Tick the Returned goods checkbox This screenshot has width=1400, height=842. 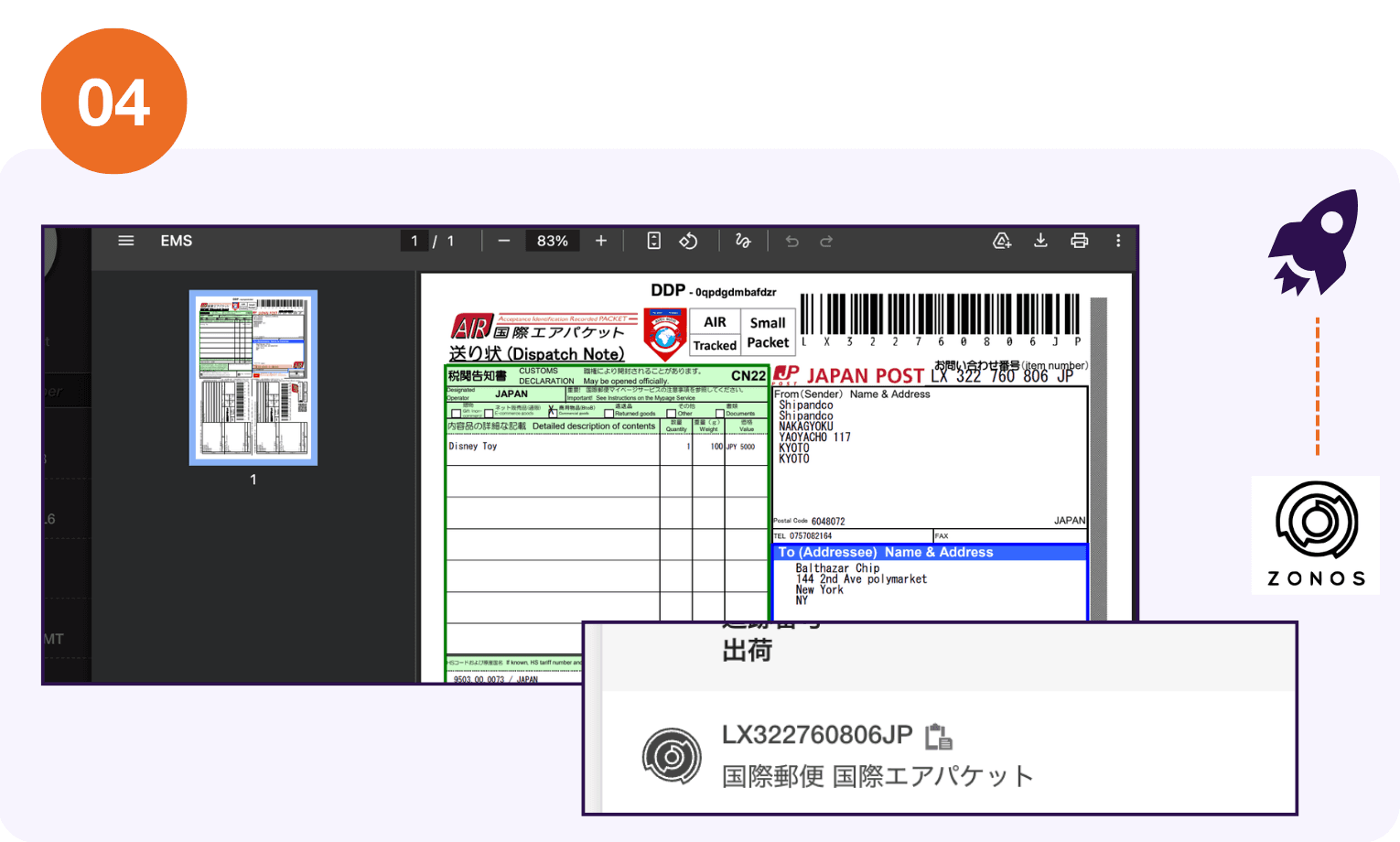(x=608, y=414)
